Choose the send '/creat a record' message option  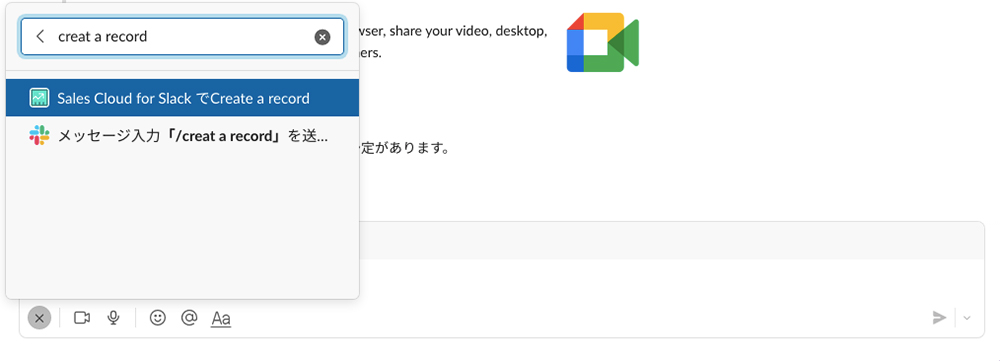(x=182, y=135)
